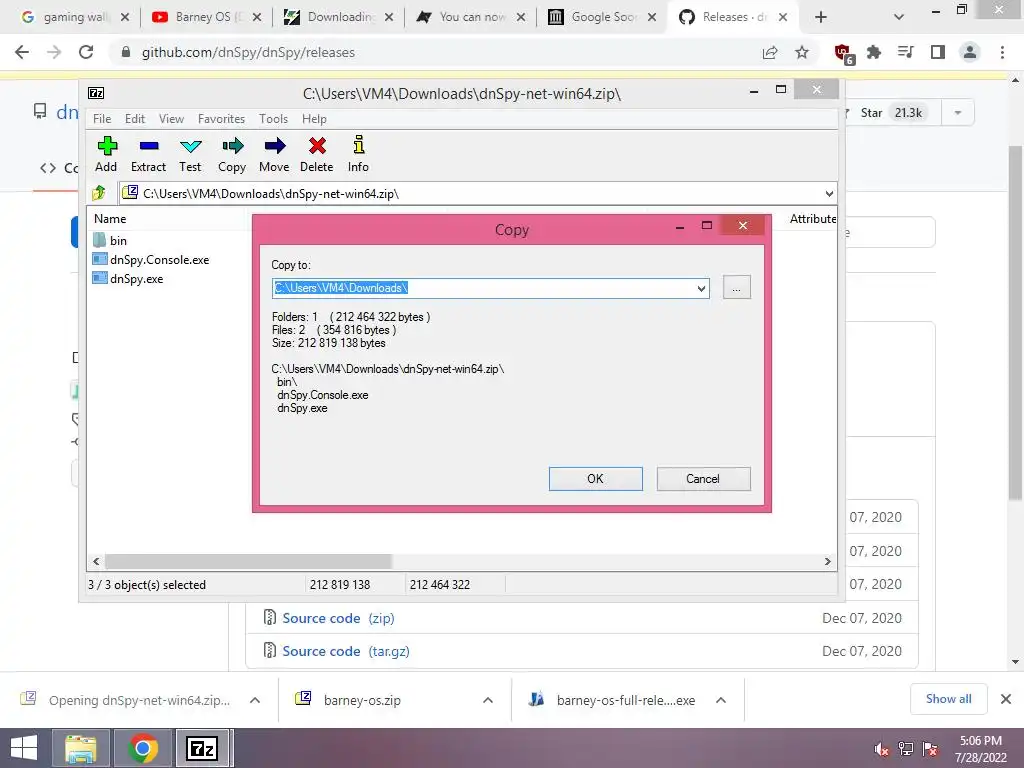Expand the Copy to path dropdown
The width and height of the screenshot is (1024, 768).
(701, 289)
